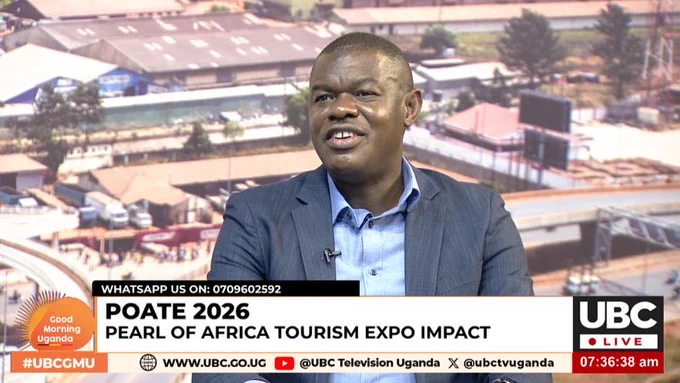Click the POATE 2026 headline
This screenshot has width=680, height=383.
click(177, 311)
